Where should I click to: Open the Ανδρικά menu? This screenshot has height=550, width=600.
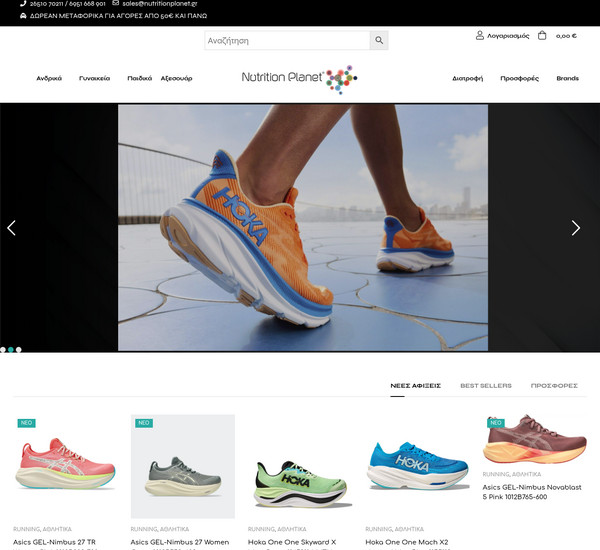point(49,78)
